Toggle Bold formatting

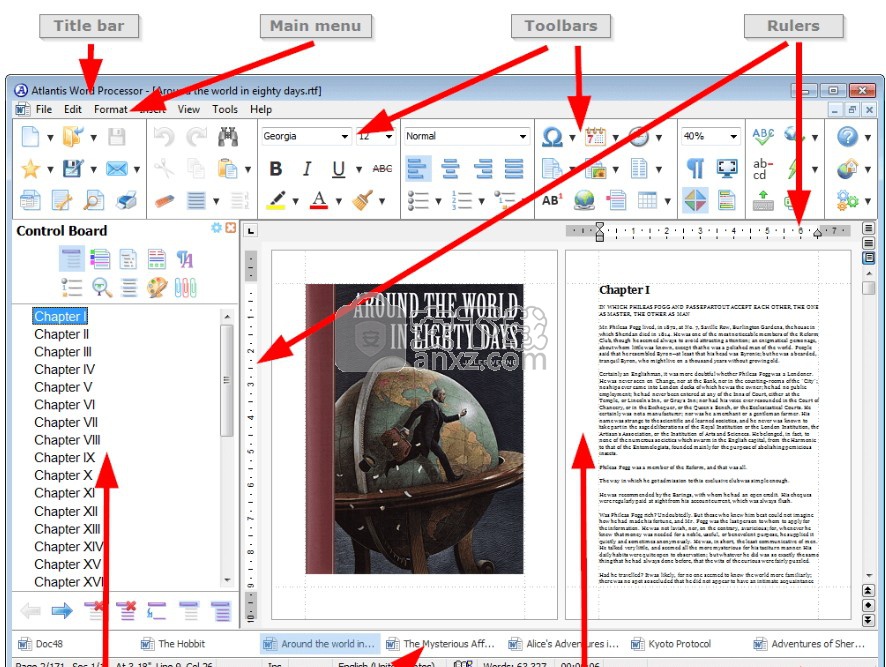[x=276, y=168]
